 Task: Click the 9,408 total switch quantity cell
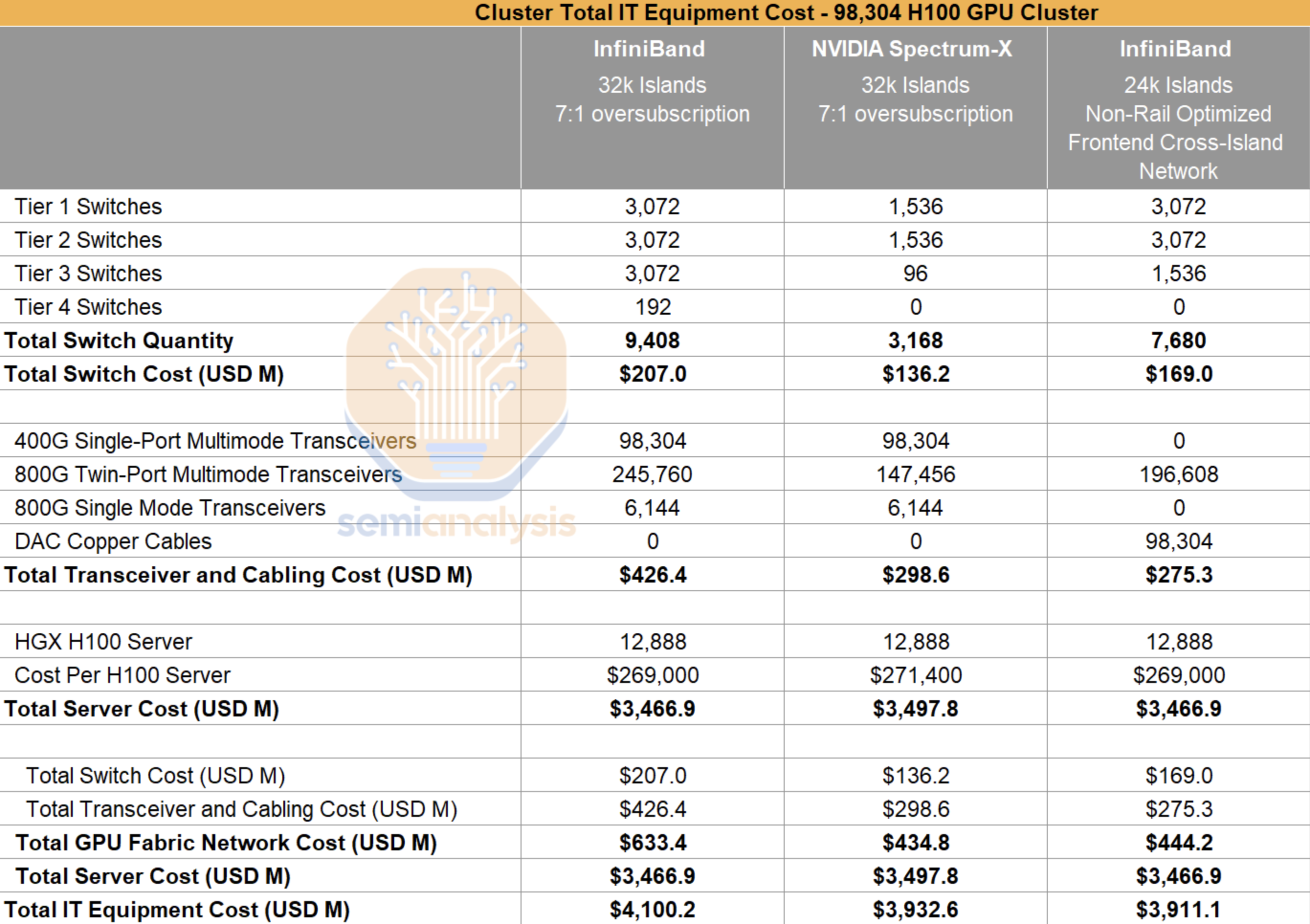tap(652, 340)
